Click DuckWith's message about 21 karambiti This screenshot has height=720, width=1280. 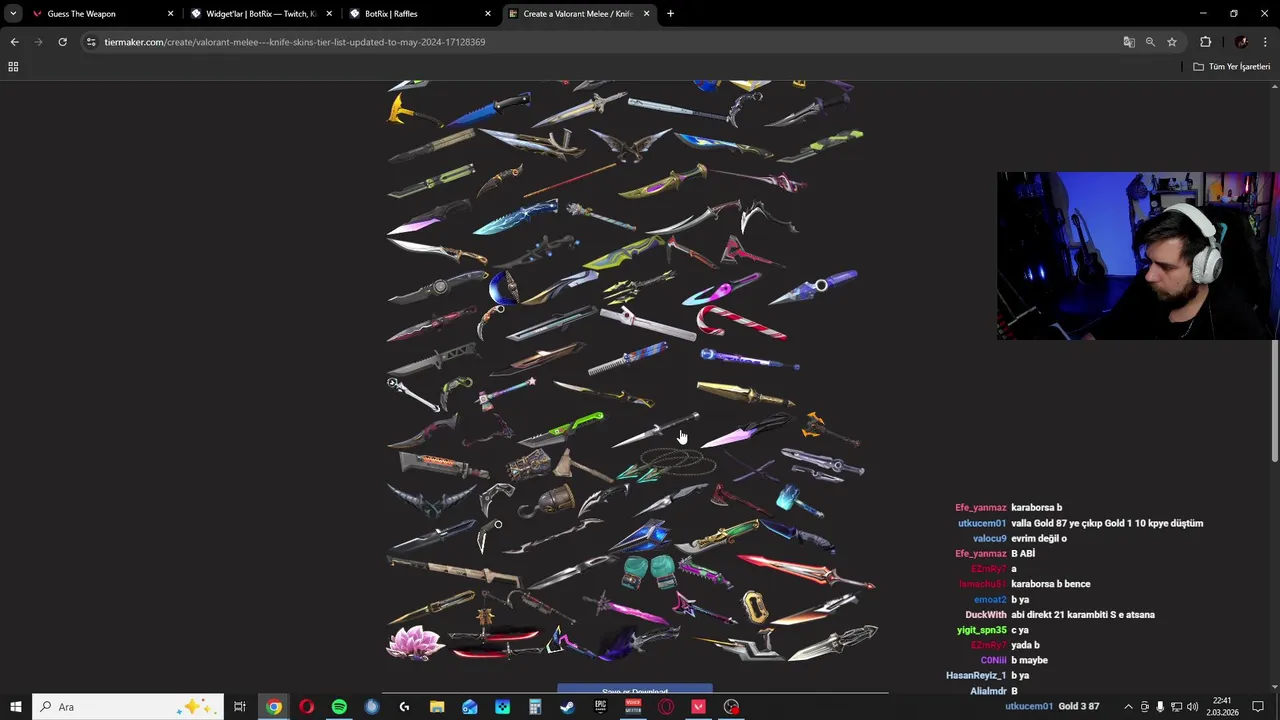1083,615
